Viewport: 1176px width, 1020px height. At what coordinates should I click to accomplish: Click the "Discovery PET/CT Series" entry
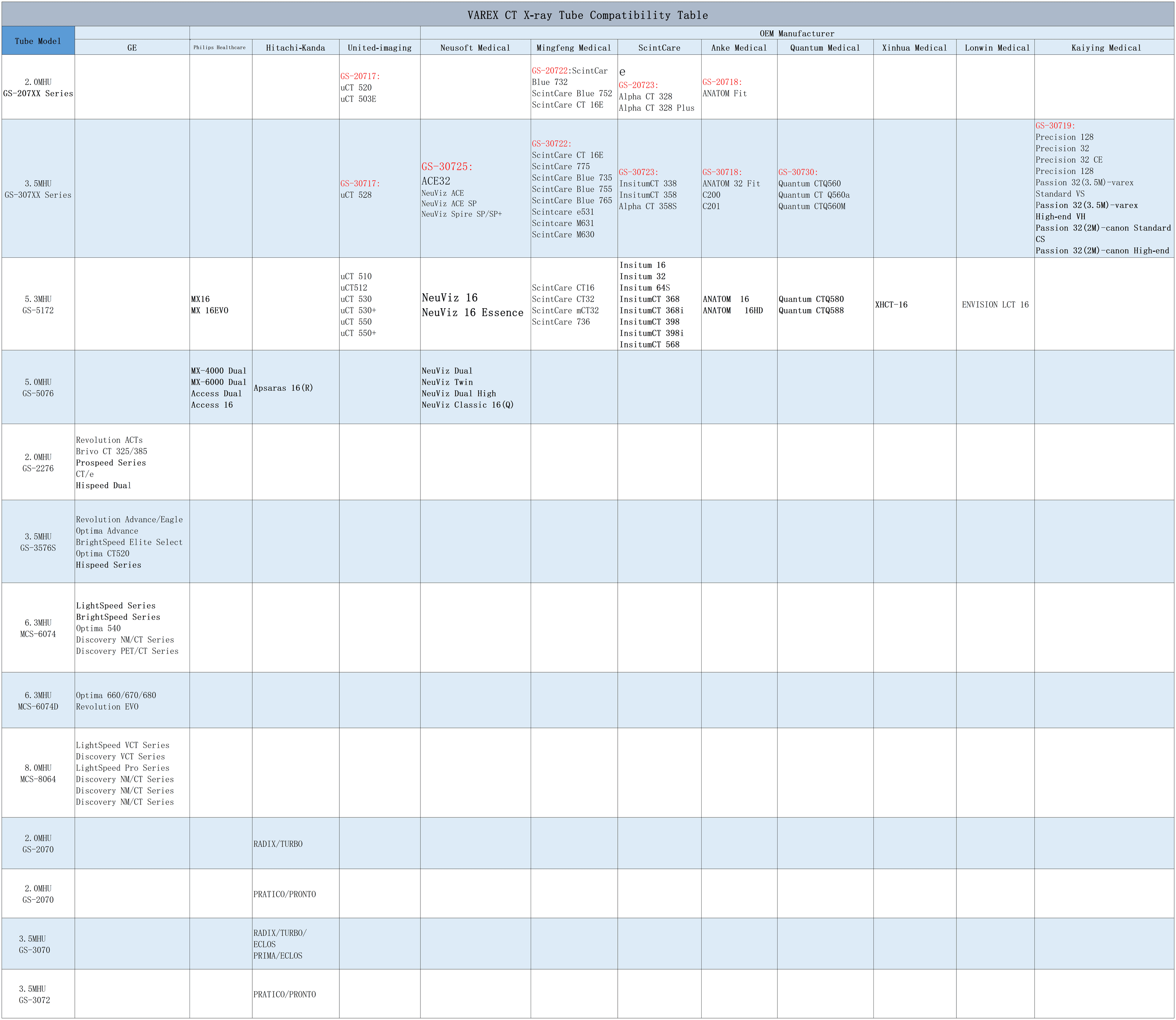pyautogui.click(x=127, y=651)
